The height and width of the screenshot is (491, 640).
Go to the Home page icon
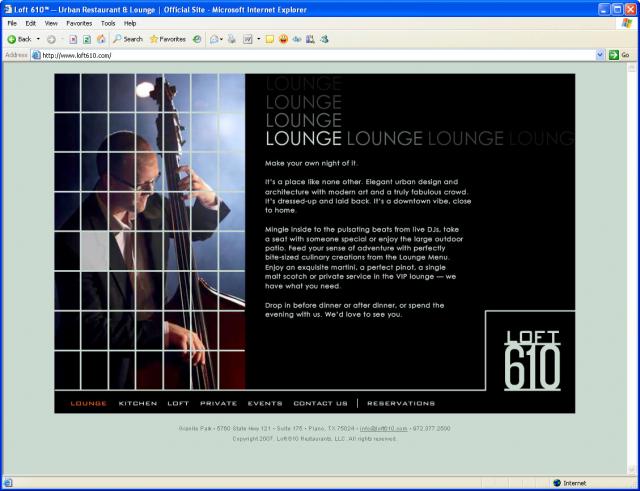pos(101,39)
